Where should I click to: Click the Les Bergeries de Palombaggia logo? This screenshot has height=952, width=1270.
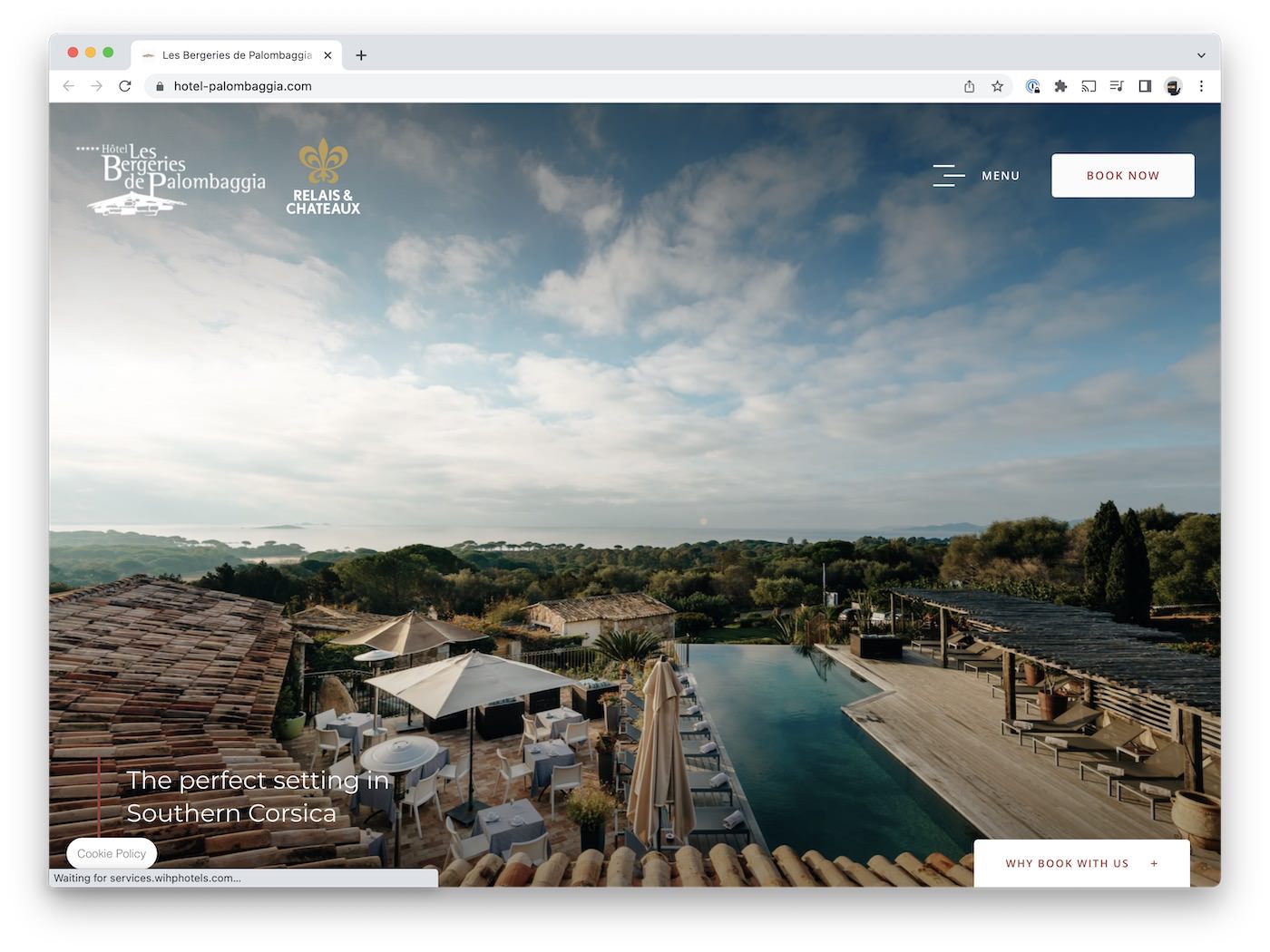point(172,178)
